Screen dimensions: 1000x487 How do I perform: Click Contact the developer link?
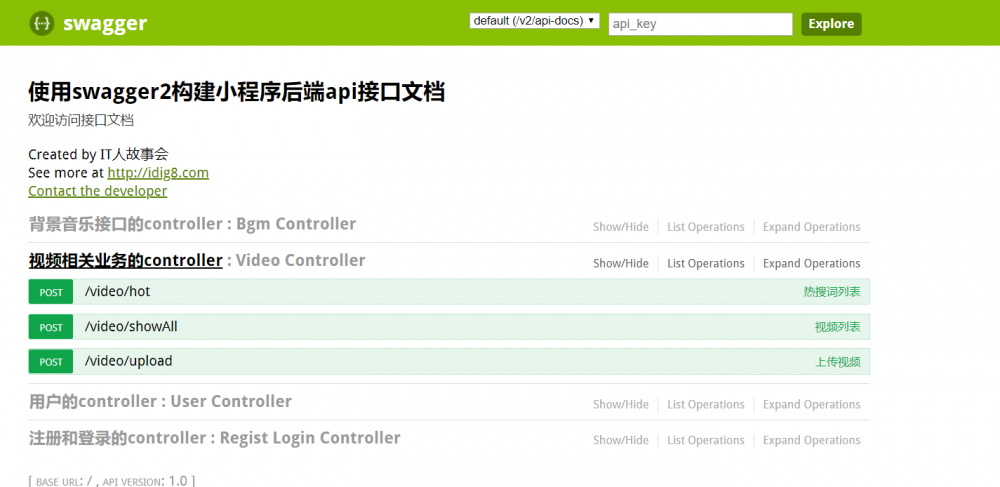click(x=98, y=191)
